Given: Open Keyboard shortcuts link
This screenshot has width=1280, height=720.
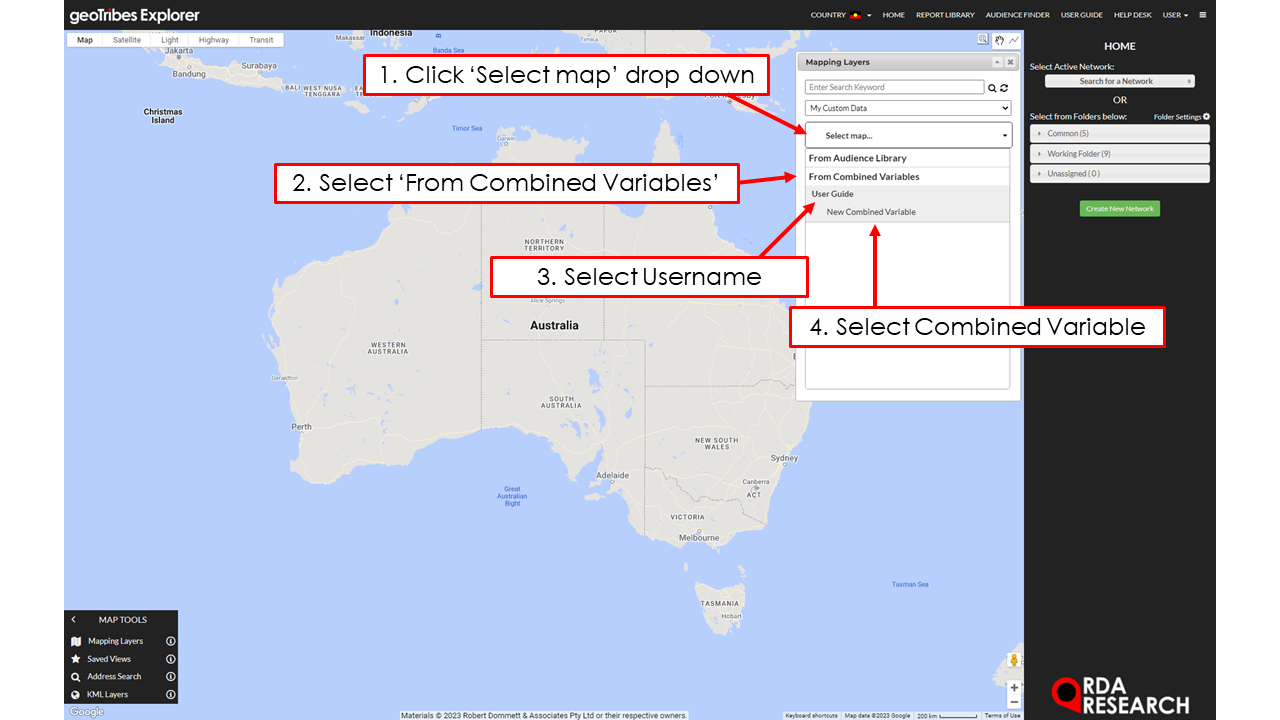Looking at the screenshot, I should [811, 716].
